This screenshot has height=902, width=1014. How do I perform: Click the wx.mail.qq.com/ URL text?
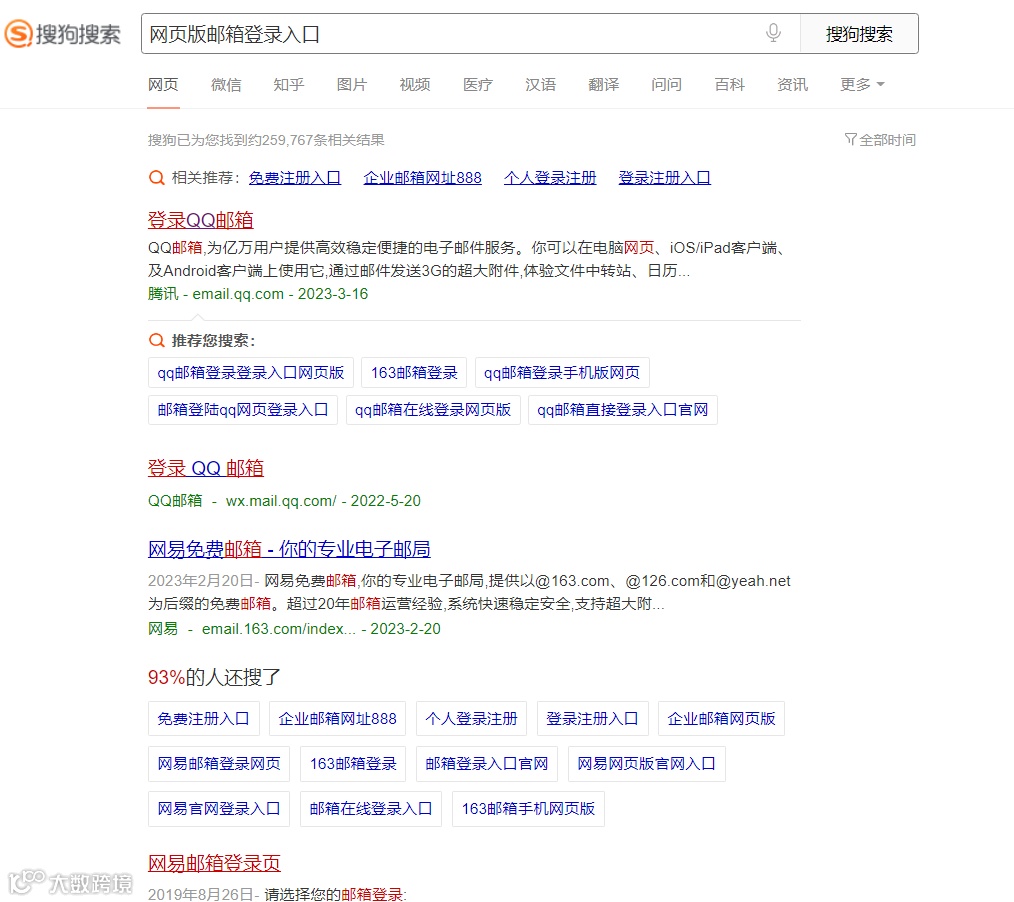(281, 501)
